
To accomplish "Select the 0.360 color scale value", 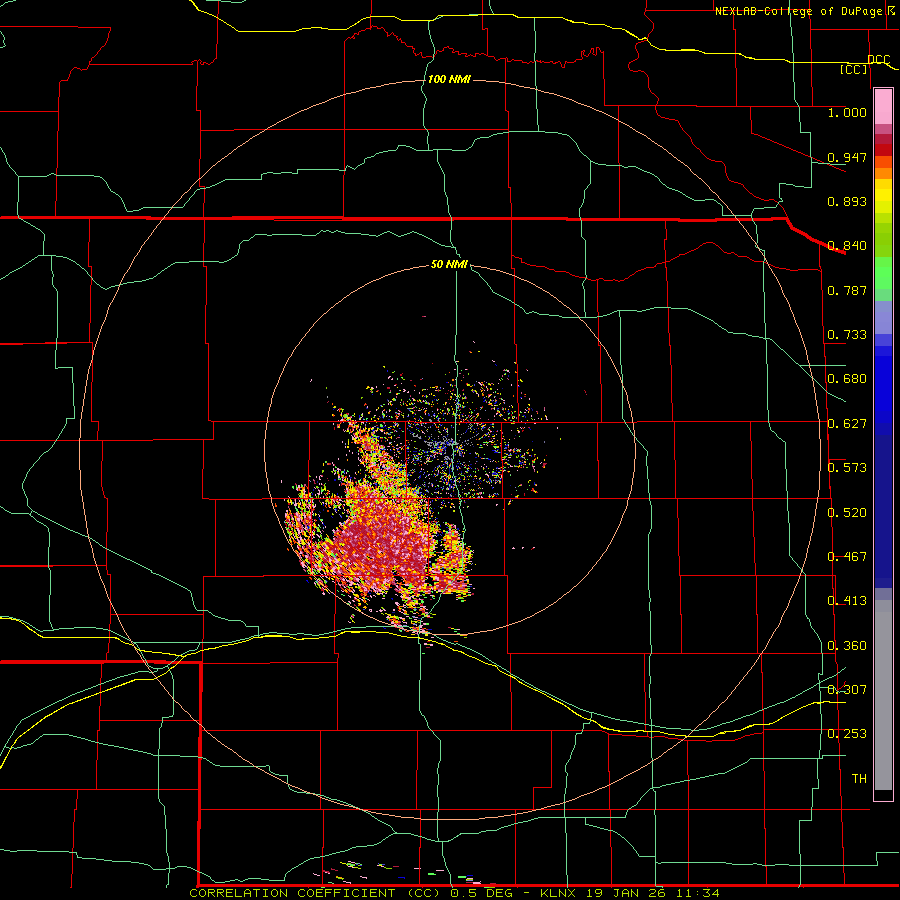I will click(847, 646).
